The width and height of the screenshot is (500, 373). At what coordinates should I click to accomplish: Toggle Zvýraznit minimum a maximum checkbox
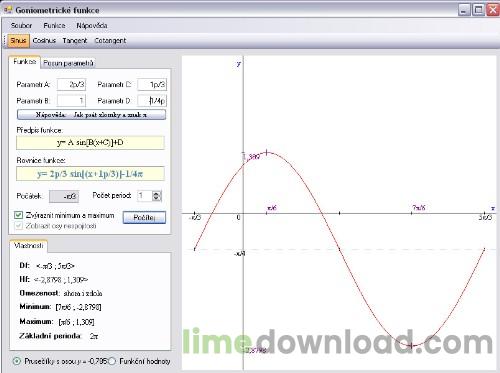point(19,215)
